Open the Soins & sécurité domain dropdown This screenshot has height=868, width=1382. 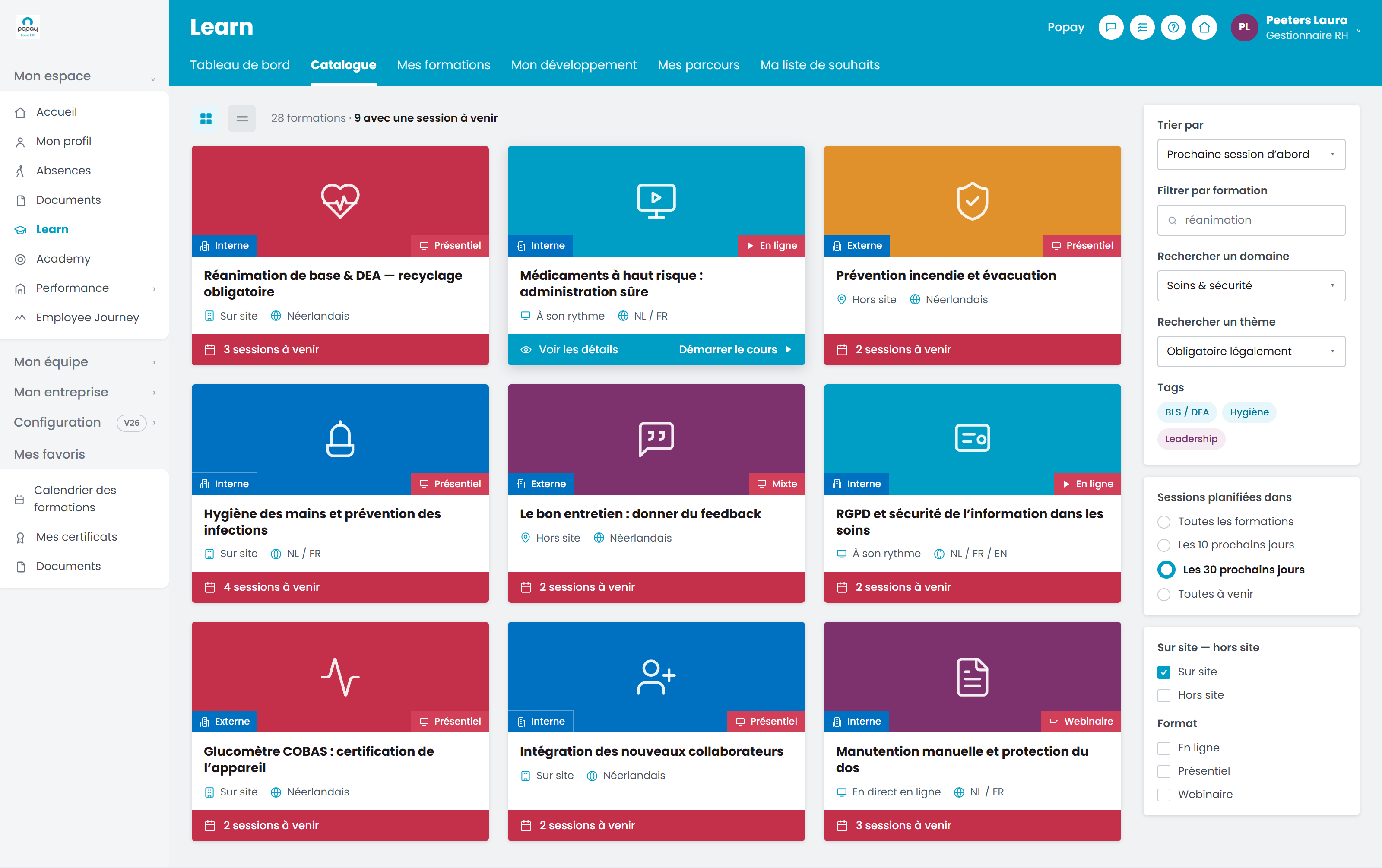click(1251, 286)
